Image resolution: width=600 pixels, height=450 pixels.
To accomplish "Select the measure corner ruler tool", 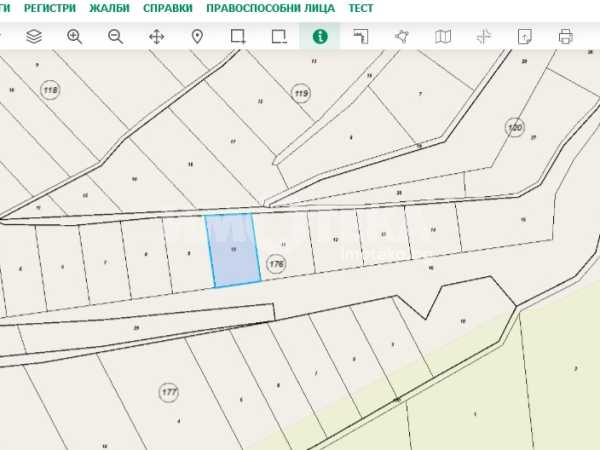I will pyautogui.click(x=361, y=37).
